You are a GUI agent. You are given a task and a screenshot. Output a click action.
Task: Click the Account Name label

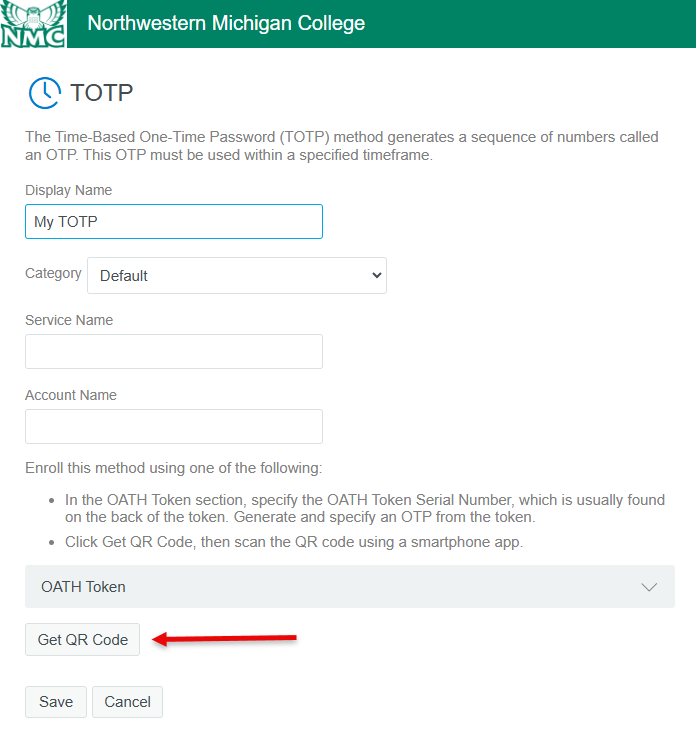[71, 395]
